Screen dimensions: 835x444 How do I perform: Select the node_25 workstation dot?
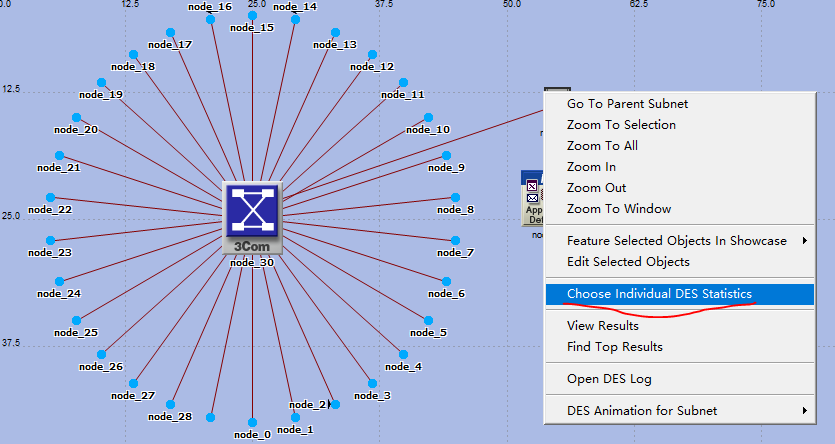[x=77, y=320]
